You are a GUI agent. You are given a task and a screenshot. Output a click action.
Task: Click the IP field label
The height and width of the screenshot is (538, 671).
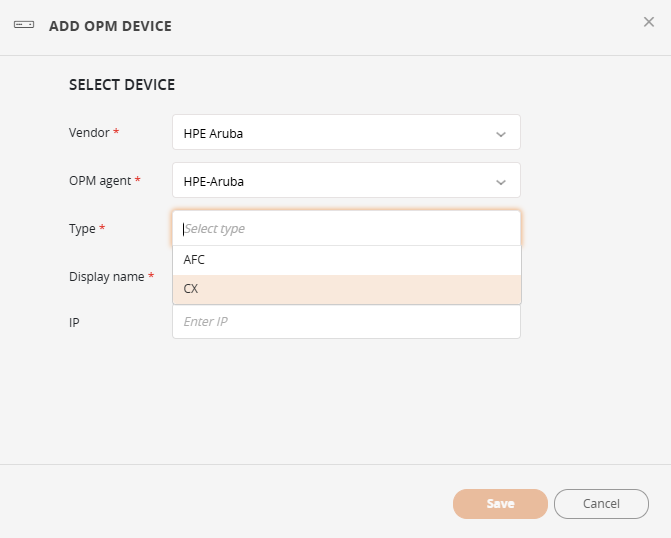tap(74, 323)
